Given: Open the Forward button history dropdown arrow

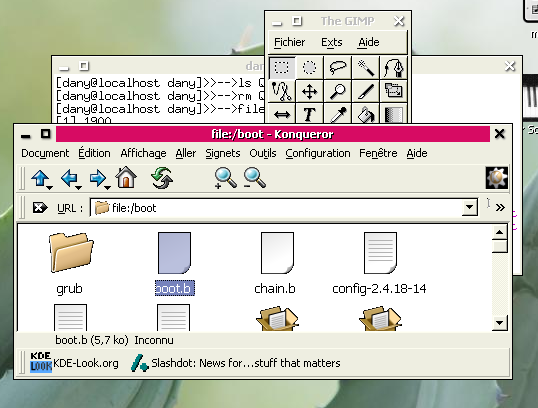Looking at the screenshot, I should pyautogui.click(x=108, y=188).
